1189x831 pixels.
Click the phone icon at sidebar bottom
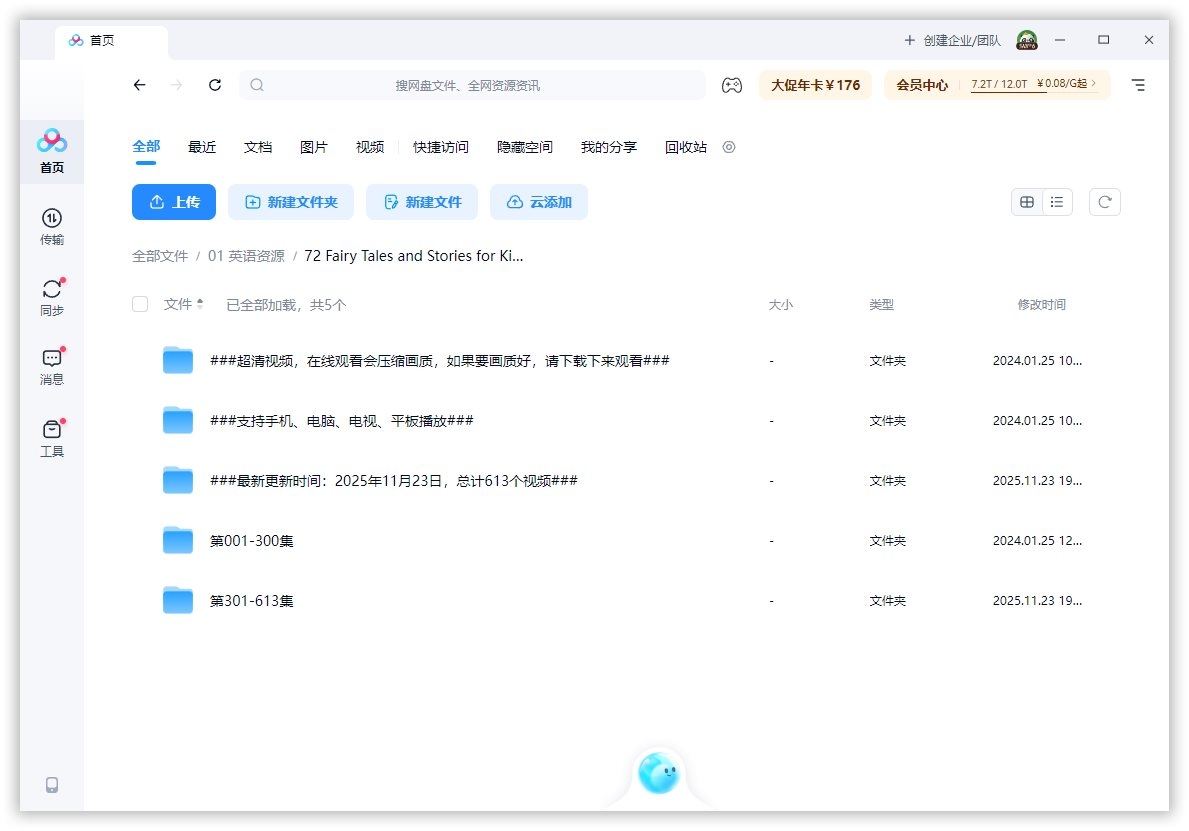[52, 785]
